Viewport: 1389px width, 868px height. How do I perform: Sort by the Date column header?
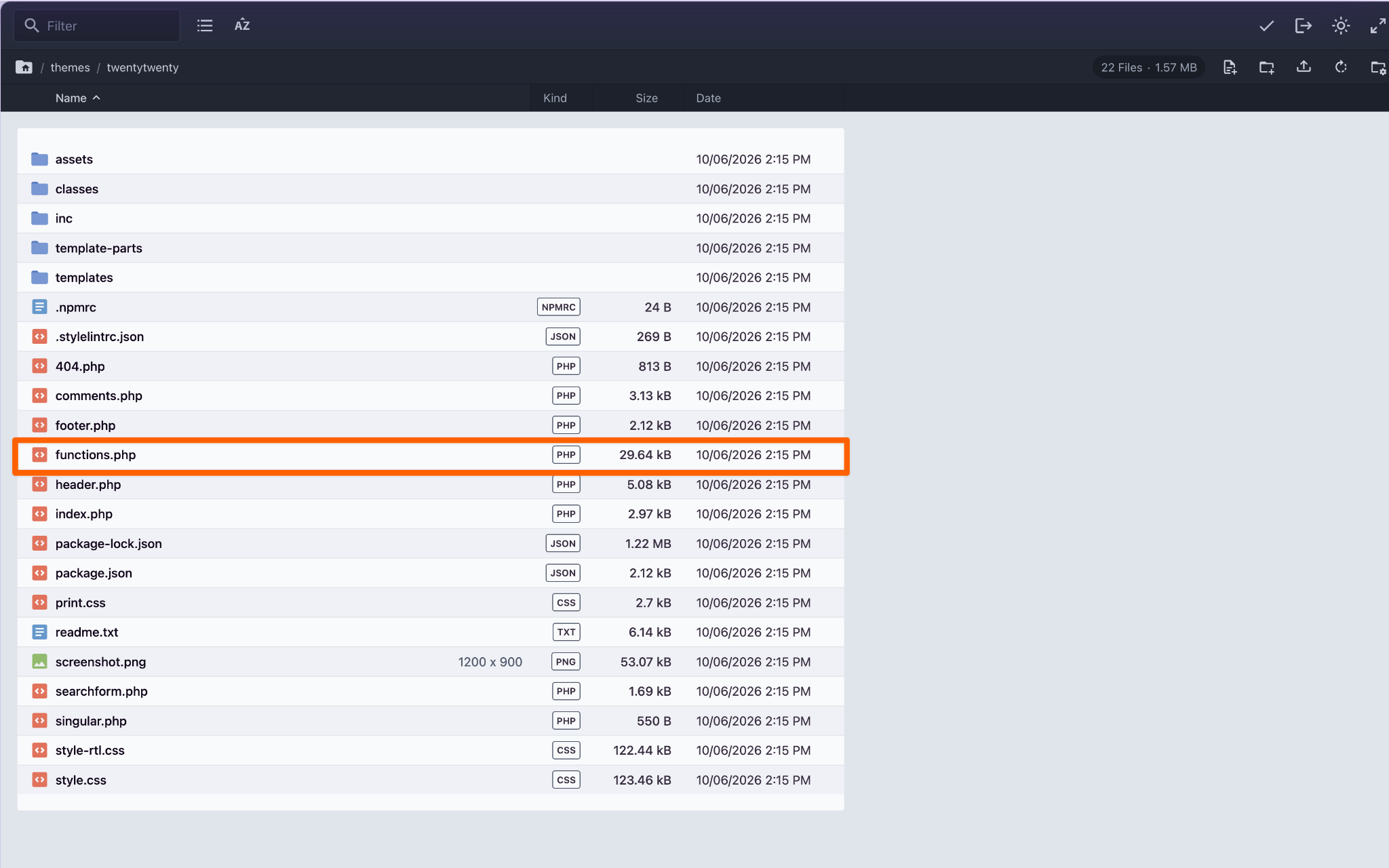708,98
